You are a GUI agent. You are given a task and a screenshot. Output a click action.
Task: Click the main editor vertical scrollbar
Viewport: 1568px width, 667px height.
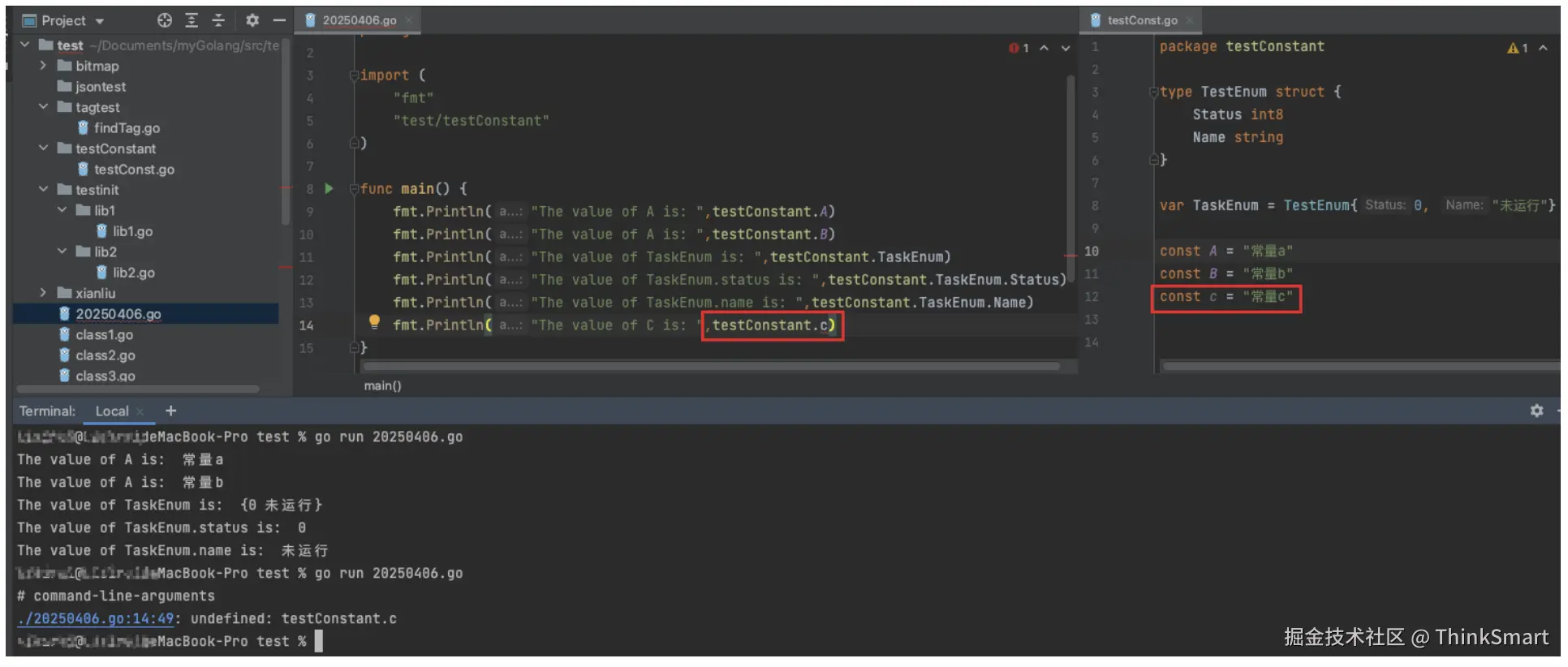coord(1071,179)
